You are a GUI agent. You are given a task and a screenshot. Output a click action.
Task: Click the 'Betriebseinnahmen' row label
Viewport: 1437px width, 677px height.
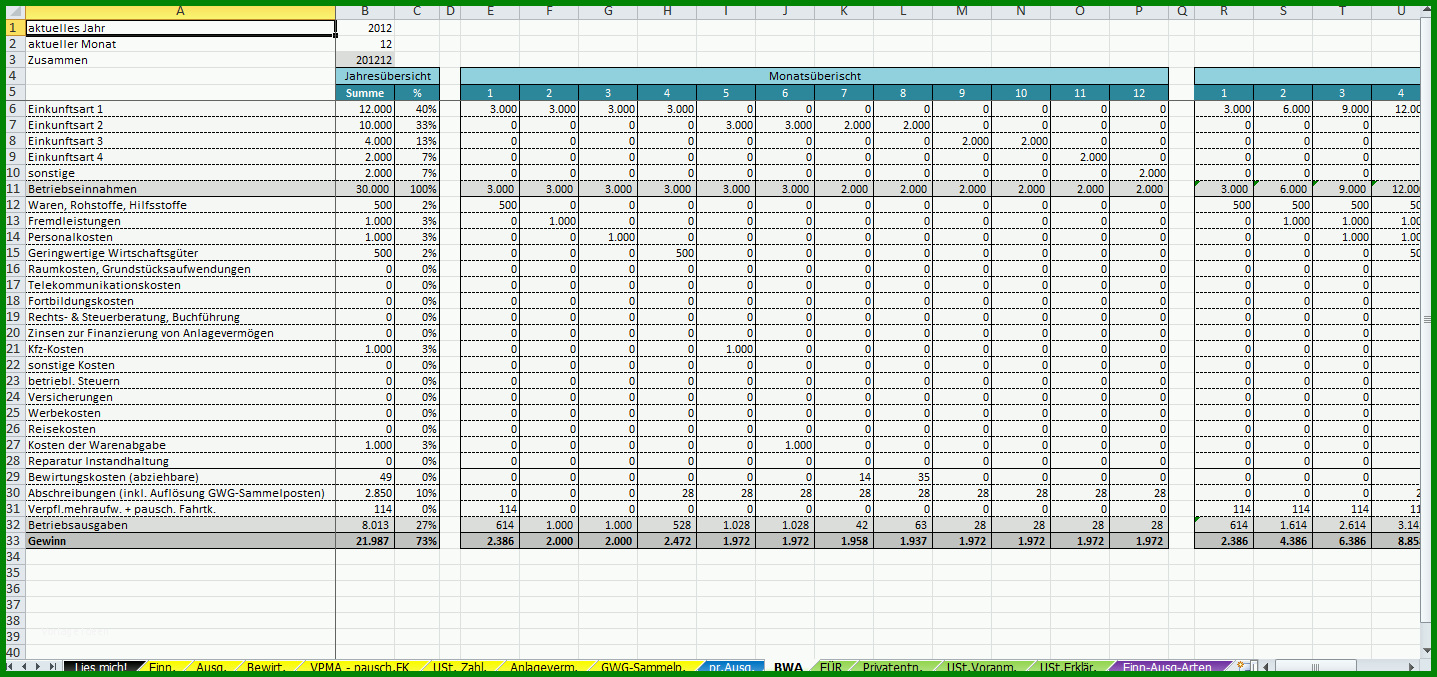[x=82, y=189]
